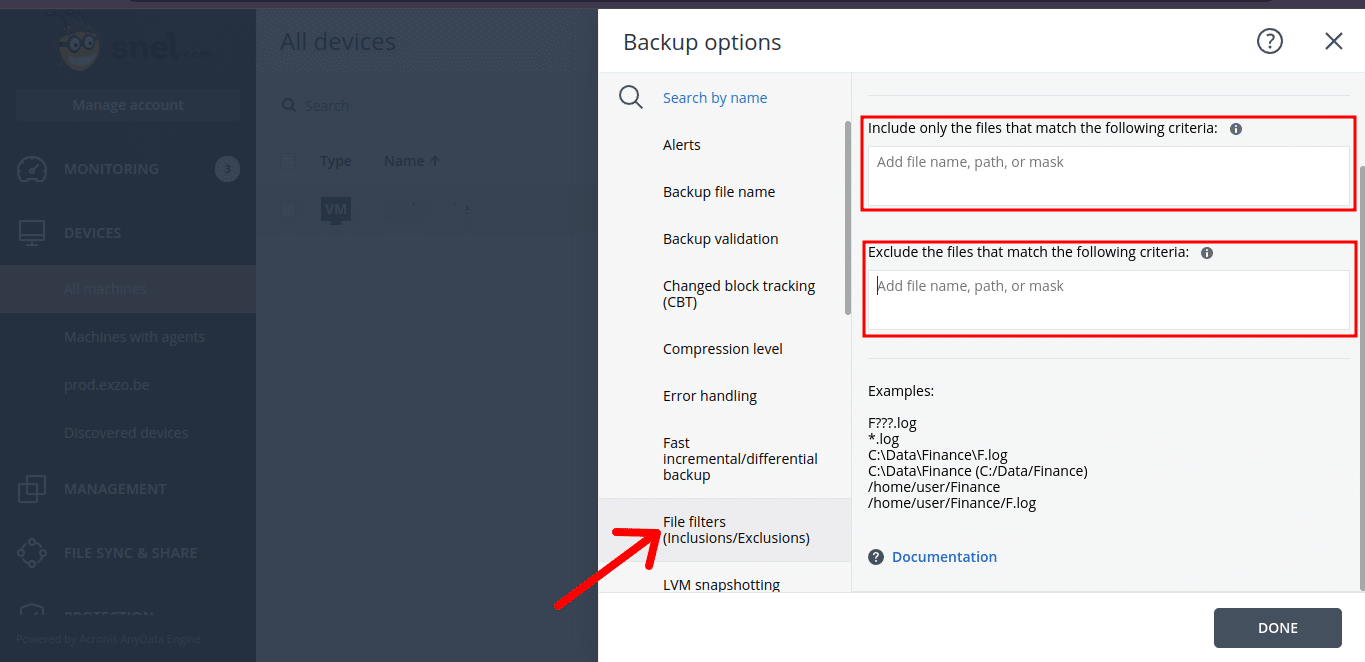Open the Error handling option

pos(710,396)
